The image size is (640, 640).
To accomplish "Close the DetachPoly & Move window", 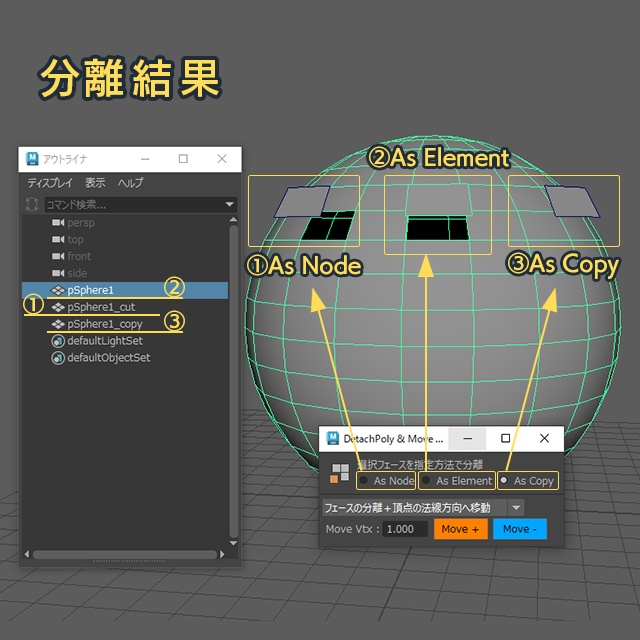I will pos(544,438).
